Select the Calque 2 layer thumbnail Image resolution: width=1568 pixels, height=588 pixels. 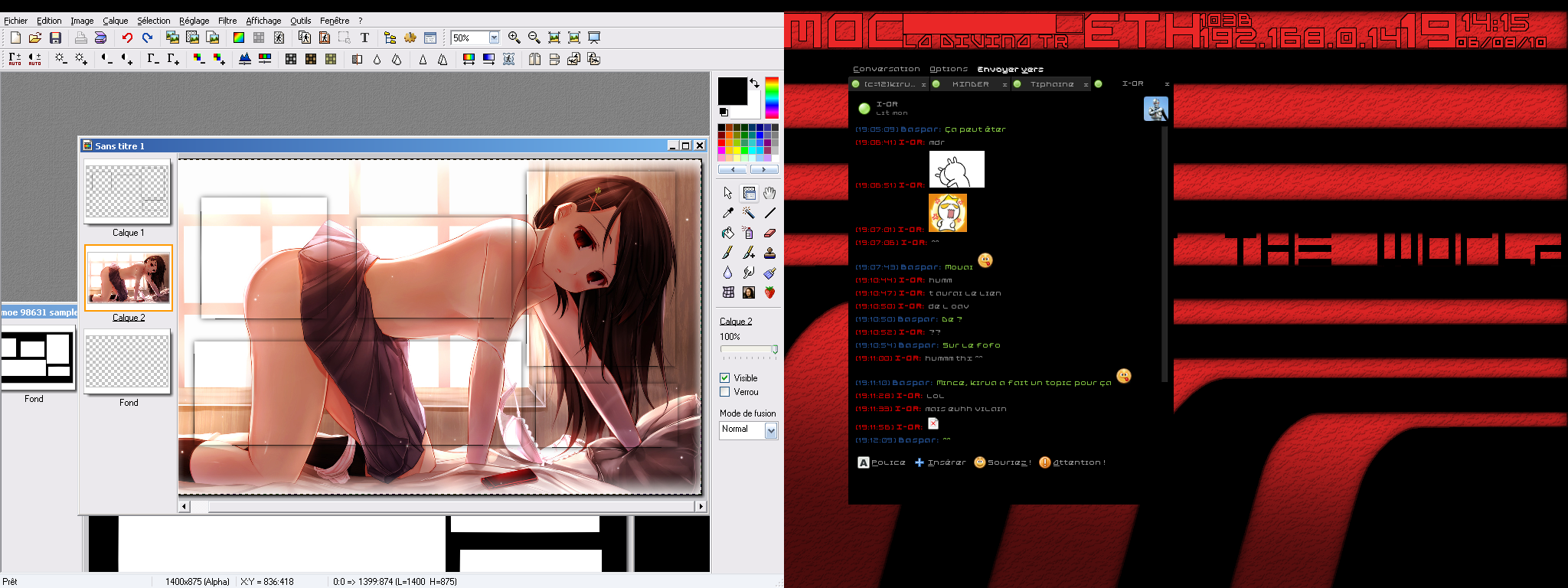click(129, 277)
